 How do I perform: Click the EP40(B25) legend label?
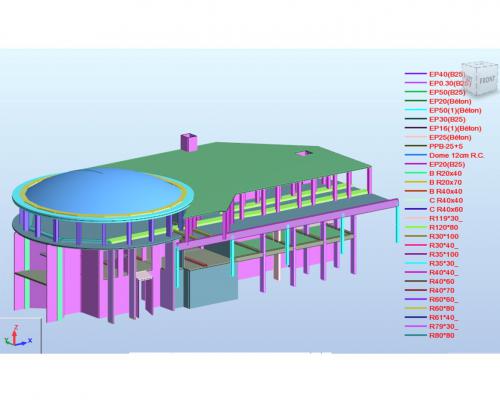(447, 74)
